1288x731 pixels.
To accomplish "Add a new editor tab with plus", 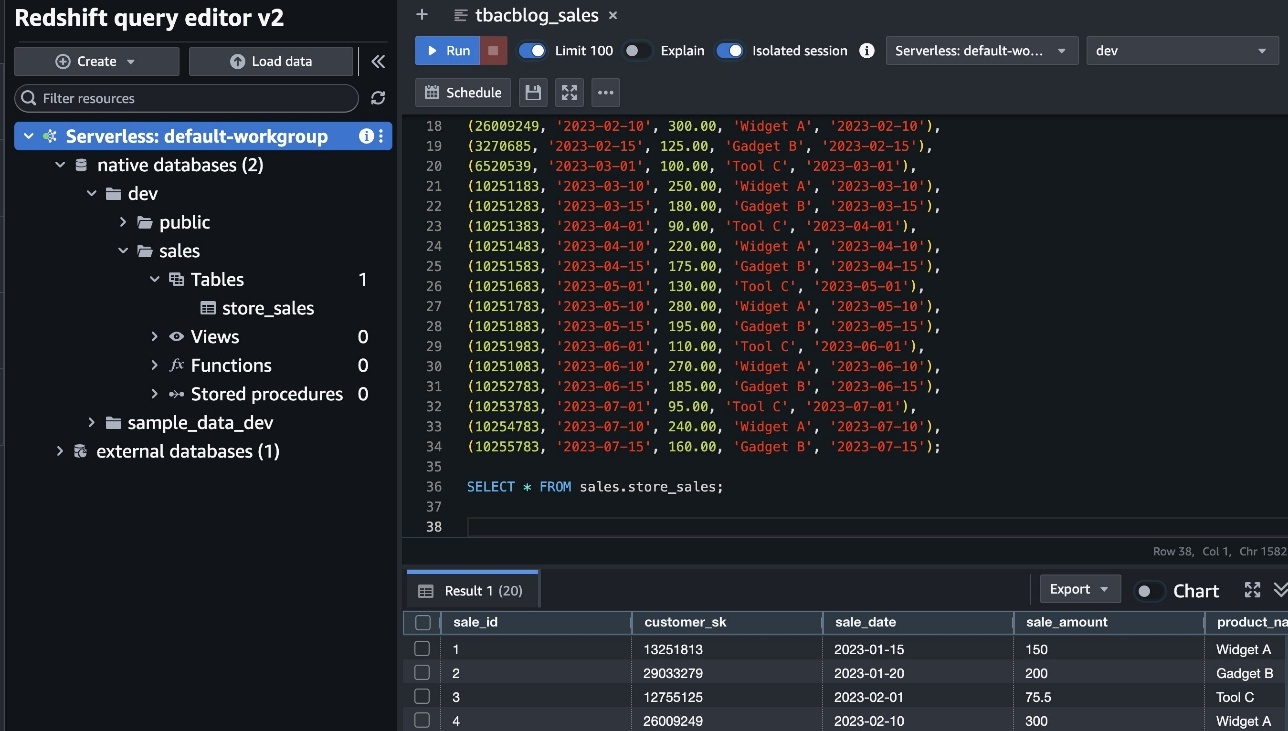I will coord(422,15).
